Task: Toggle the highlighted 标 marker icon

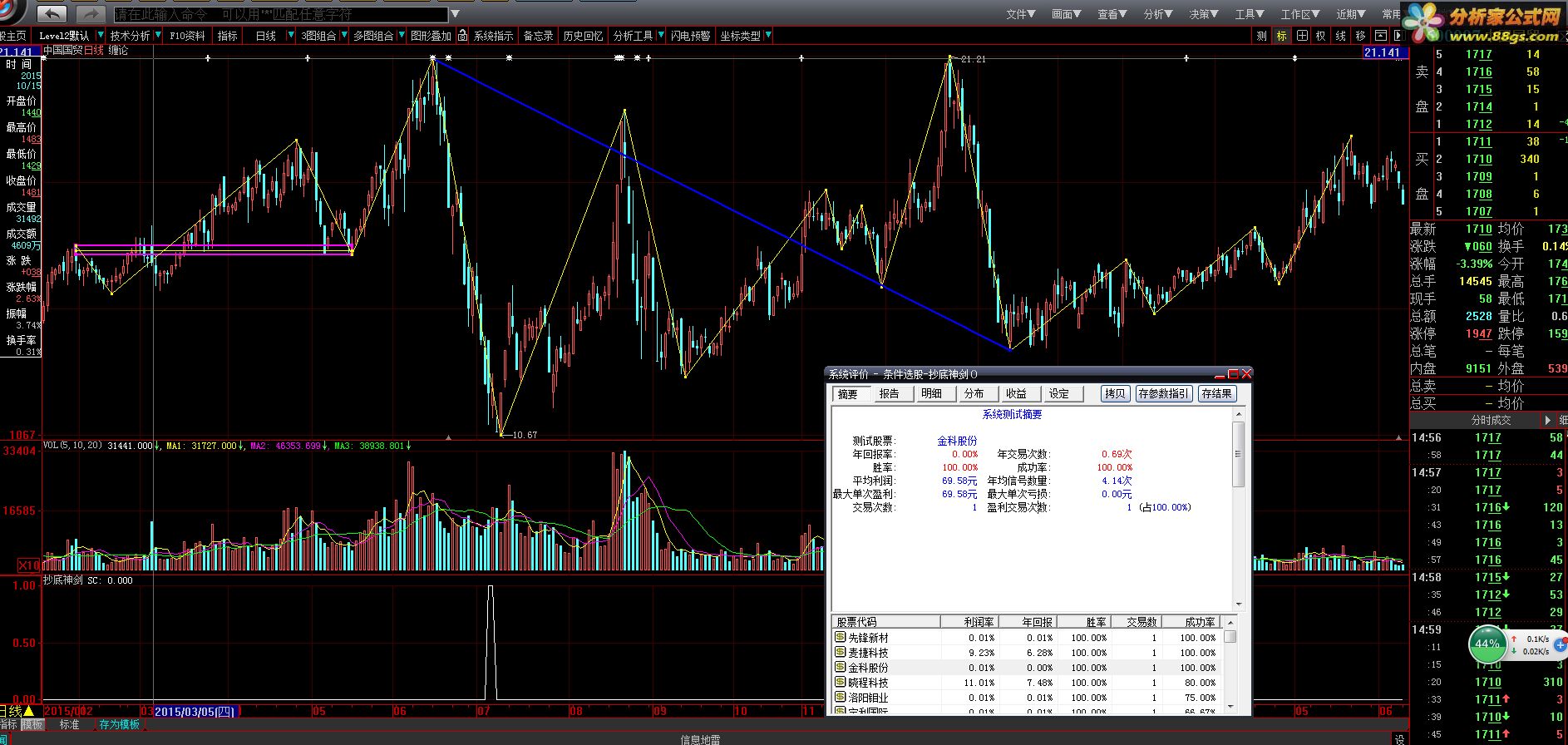Action: coord(1281,36)
